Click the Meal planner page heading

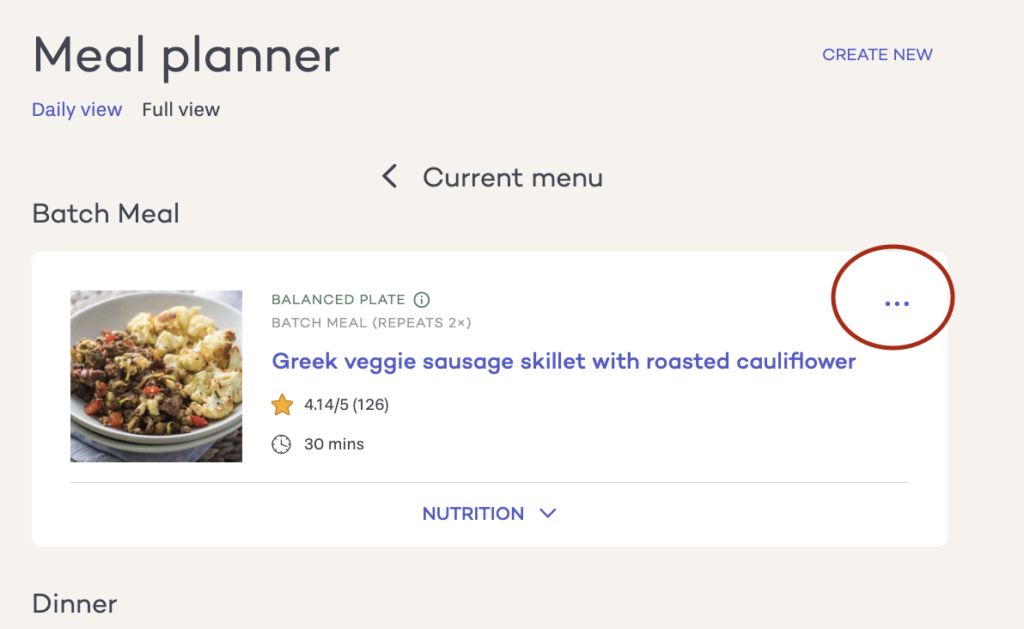pos(186,56)
